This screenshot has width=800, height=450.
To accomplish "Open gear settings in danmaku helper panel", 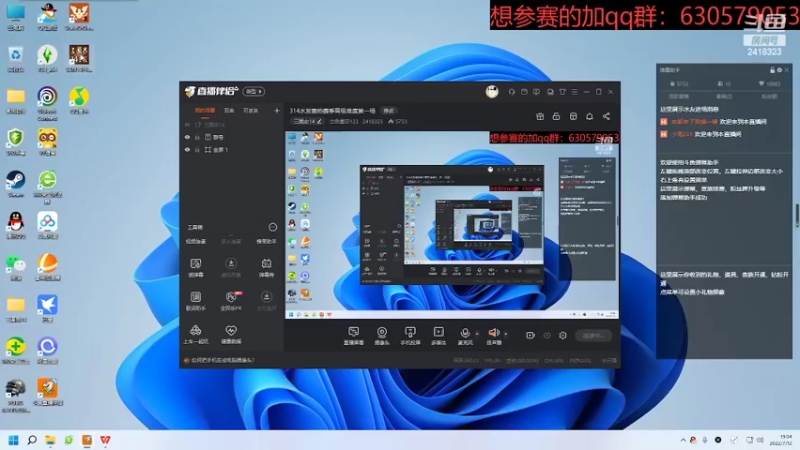I will click(x=779, y=70).
